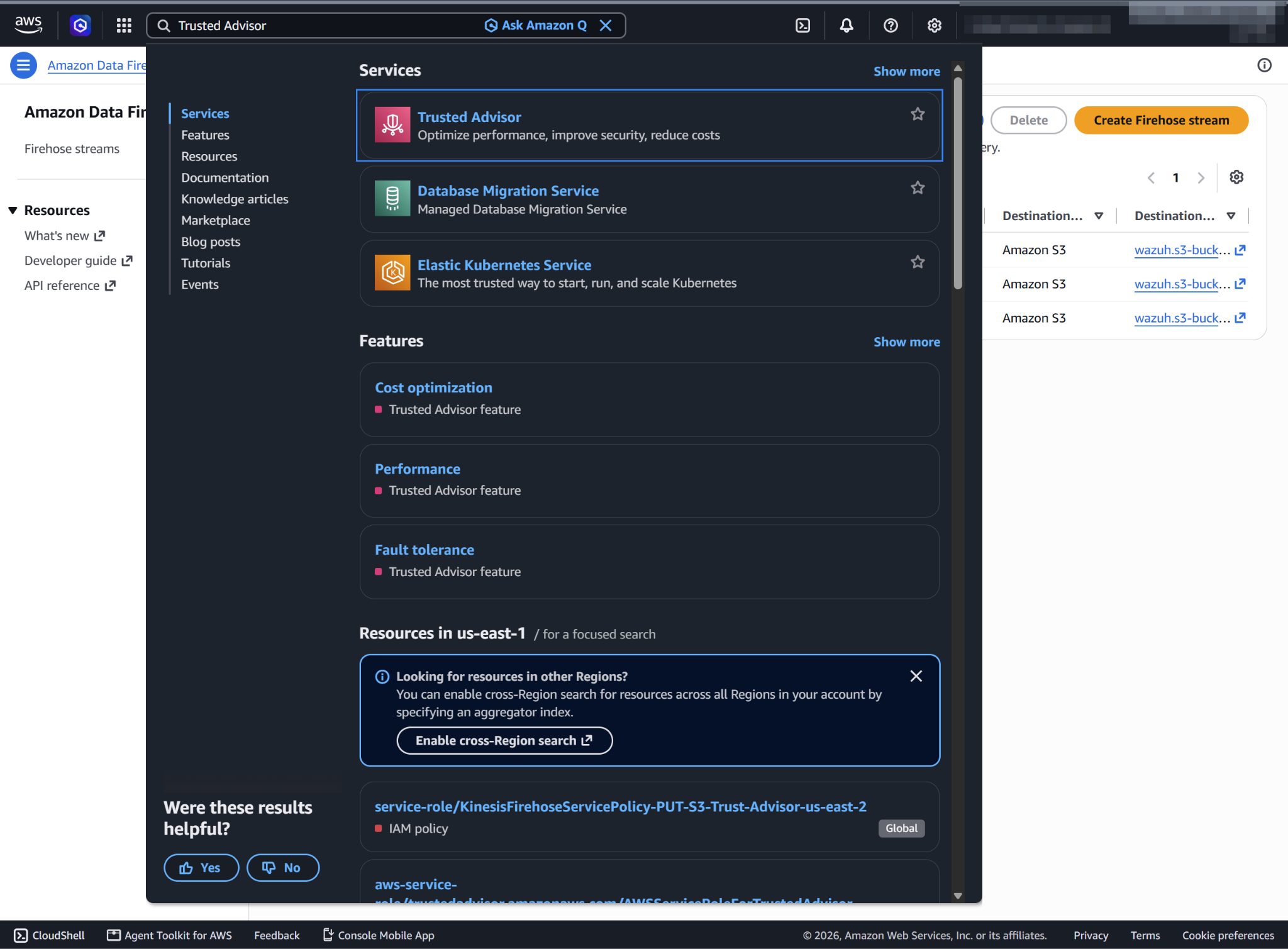Select Features in search categories
The height and width of the screenshot is (949, 1288).
click(x=205, y=135)
